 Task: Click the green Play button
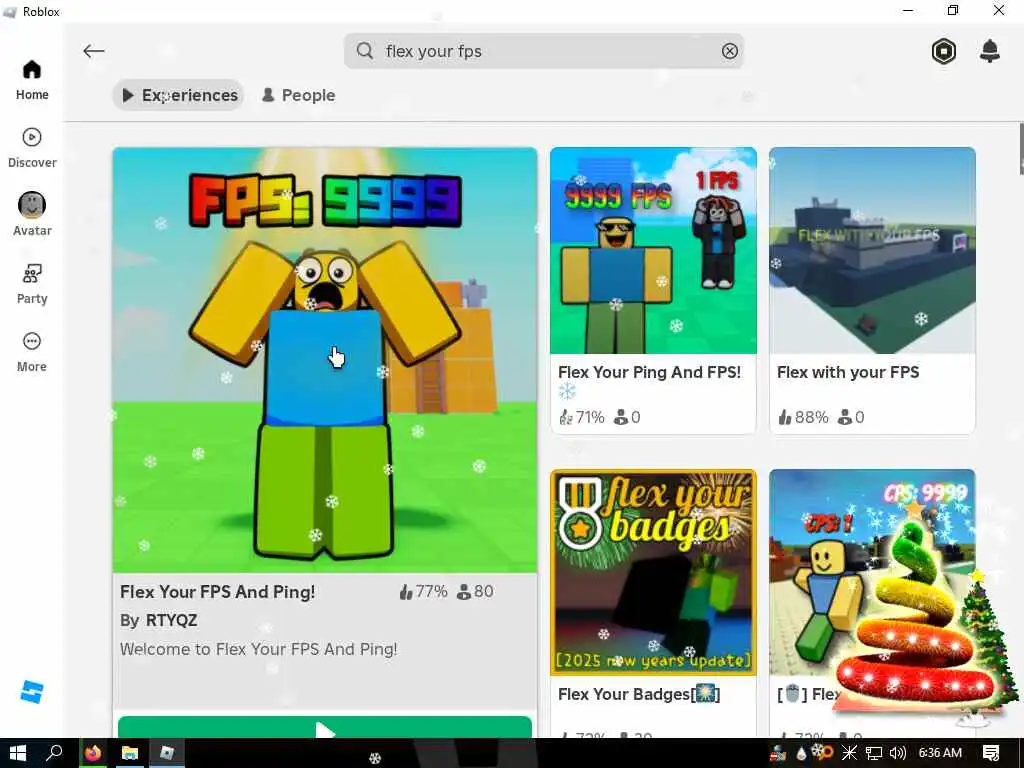325,728
